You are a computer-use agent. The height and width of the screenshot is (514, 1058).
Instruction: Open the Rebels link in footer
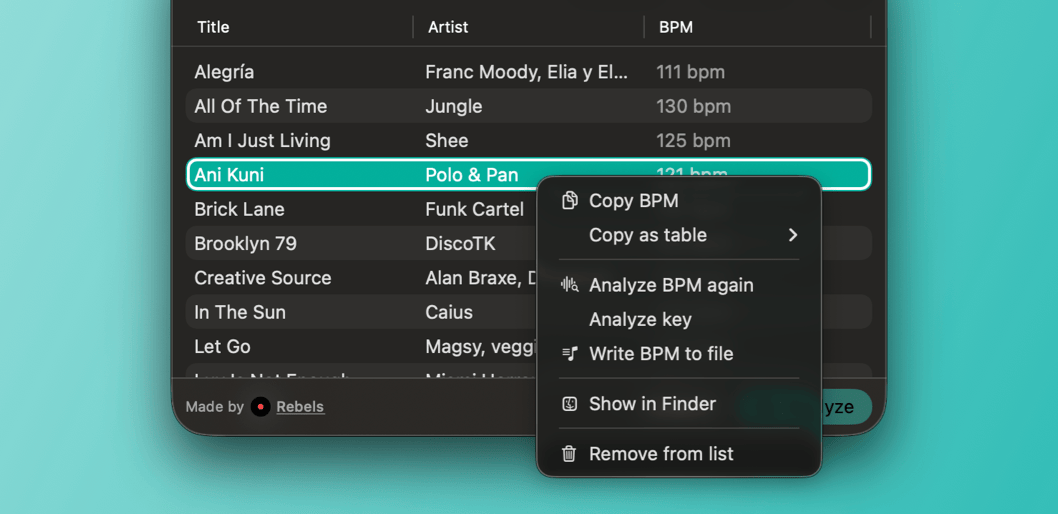[300, 407]
